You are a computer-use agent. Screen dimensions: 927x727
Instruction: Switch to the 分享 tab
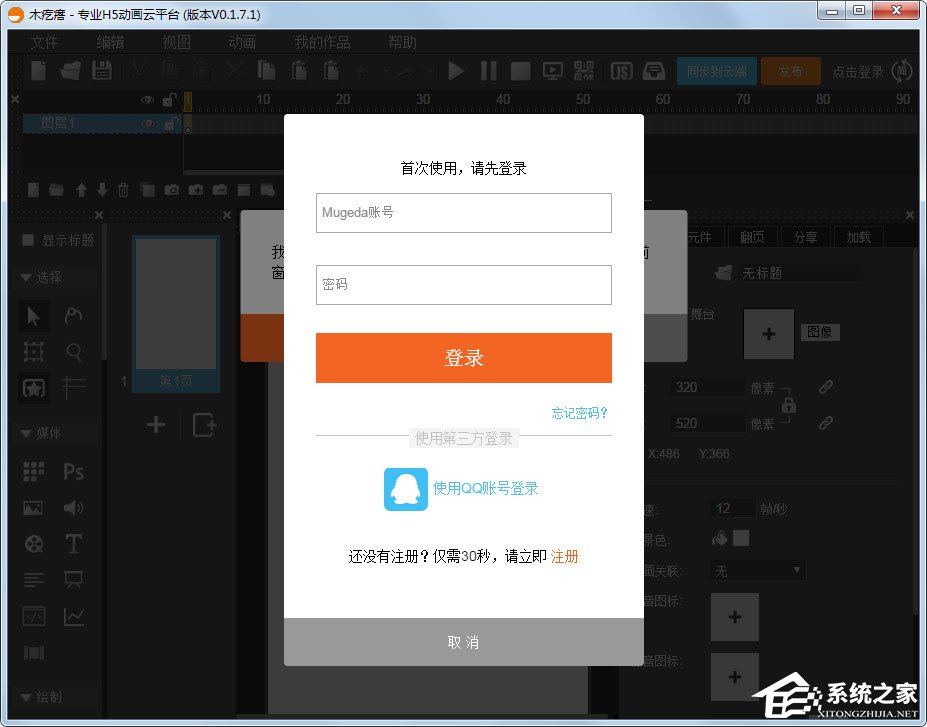coord(805,236)
